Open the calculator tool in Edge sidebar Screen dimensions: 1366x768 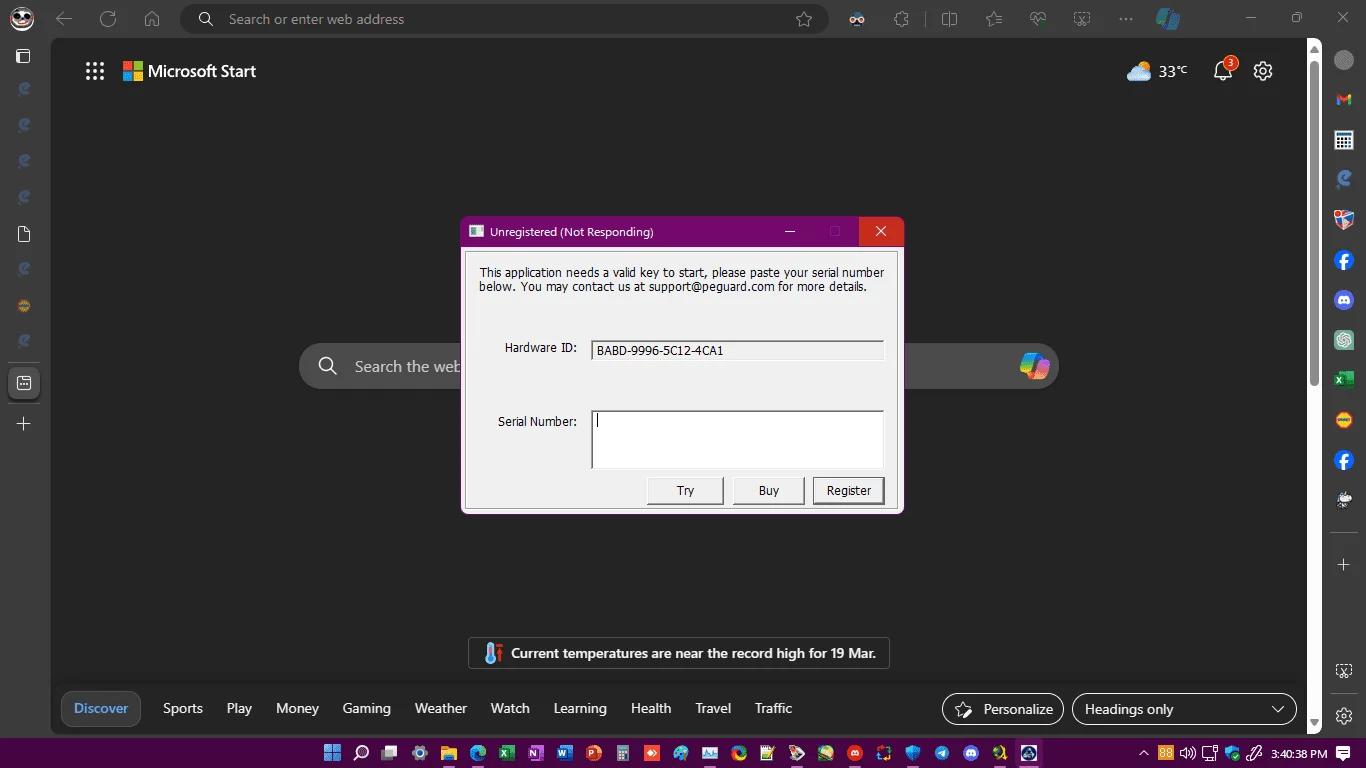pyautogui.click(x=1344, y=140)
